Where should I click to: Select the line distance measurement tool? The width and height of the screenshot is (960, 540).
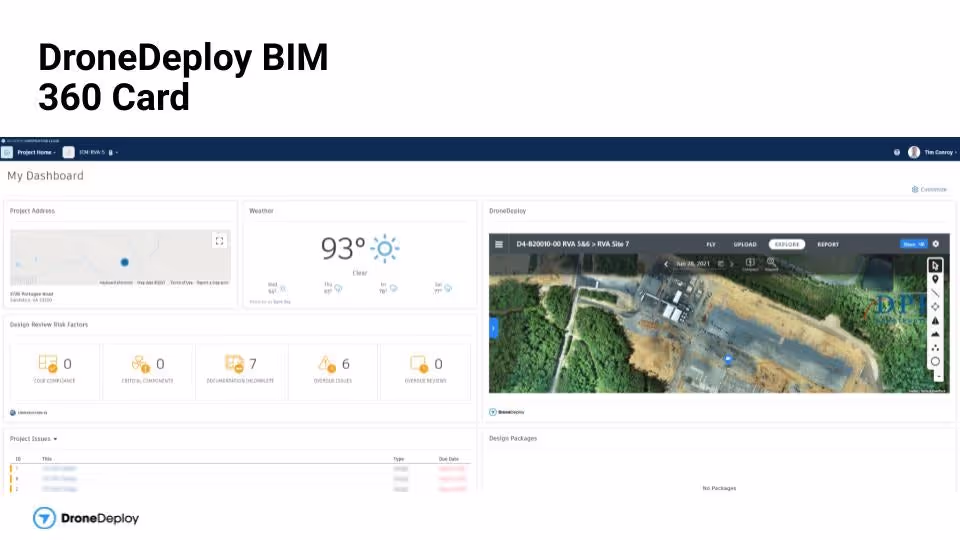[x=935, y=293]
